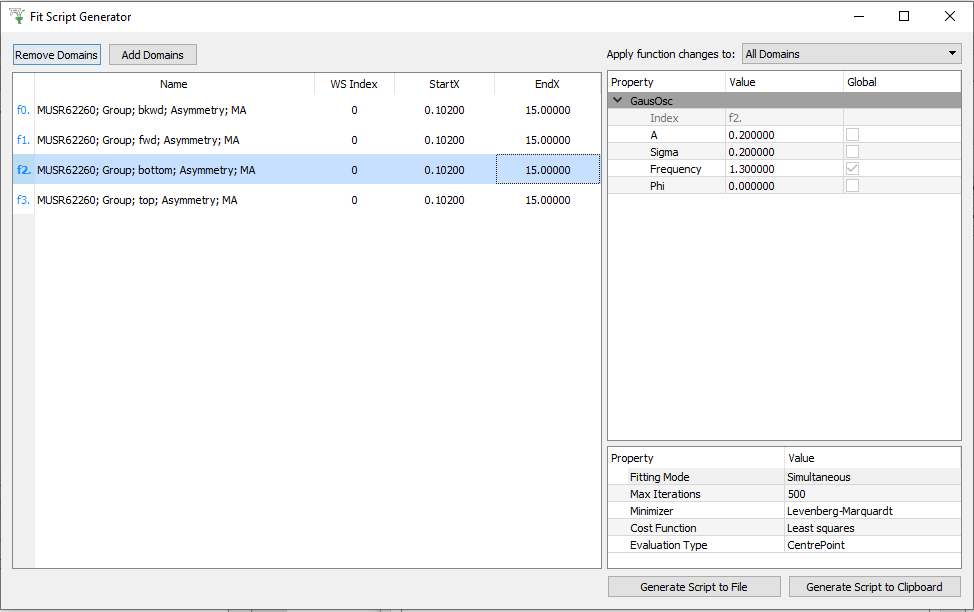
Task: Click Generate Script to Clipboard
Action: click(x=874, y=587)
